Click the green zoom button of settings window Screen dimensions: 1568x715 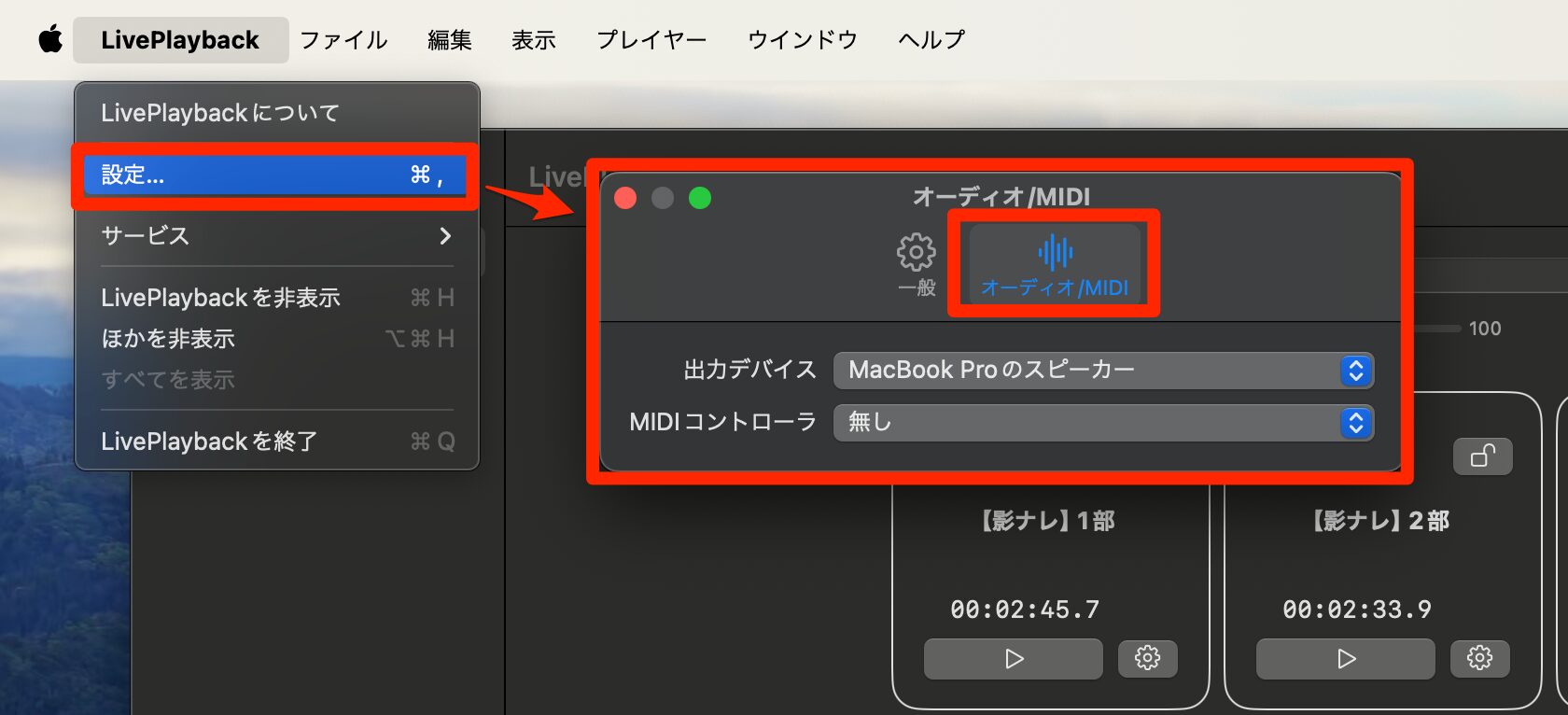(x=700, y=198)
